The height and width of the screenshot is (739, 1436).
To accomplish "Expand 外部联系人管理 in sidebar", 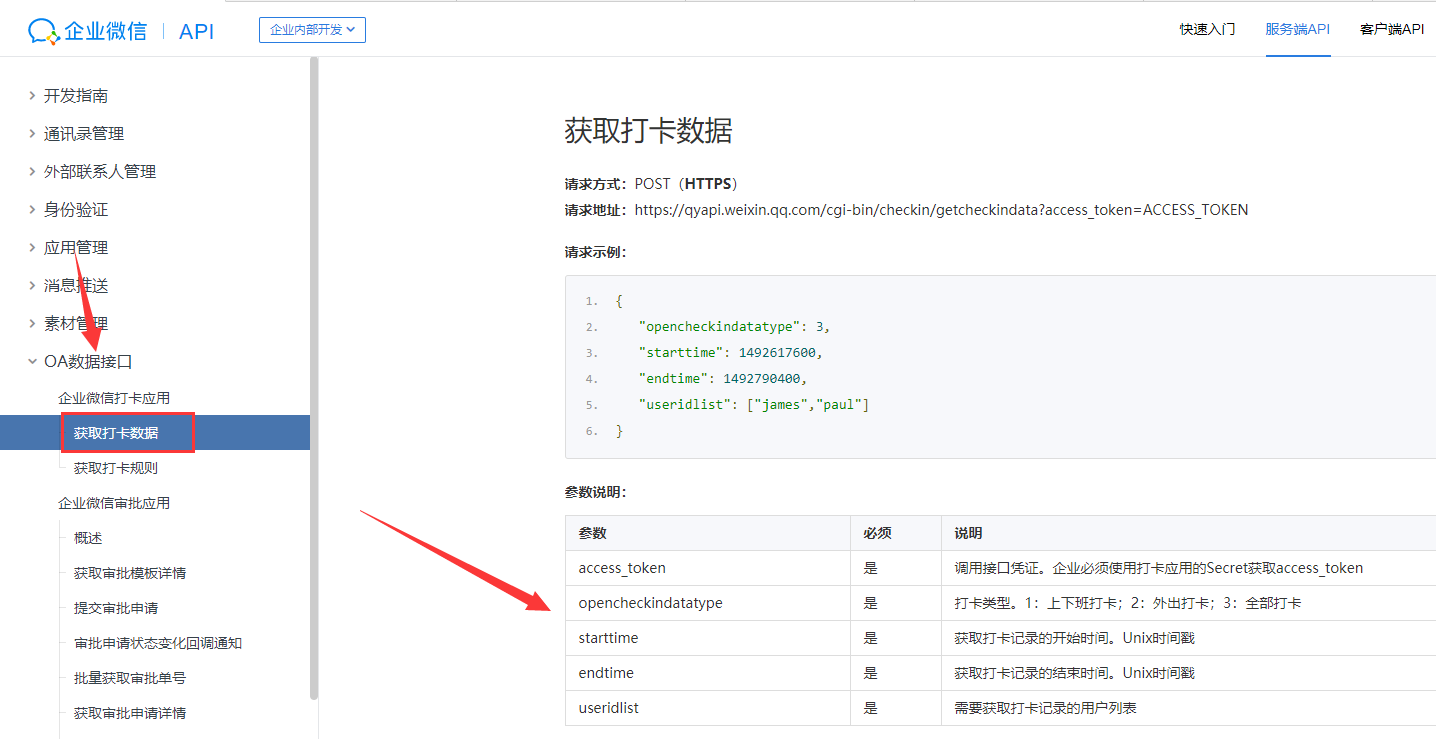I will coord(100,172).
